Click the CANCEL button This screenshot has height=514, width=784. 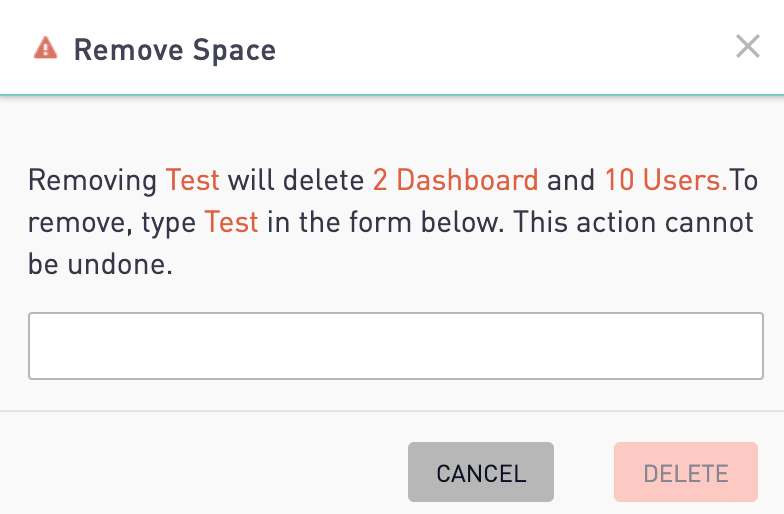pos(481,472)
